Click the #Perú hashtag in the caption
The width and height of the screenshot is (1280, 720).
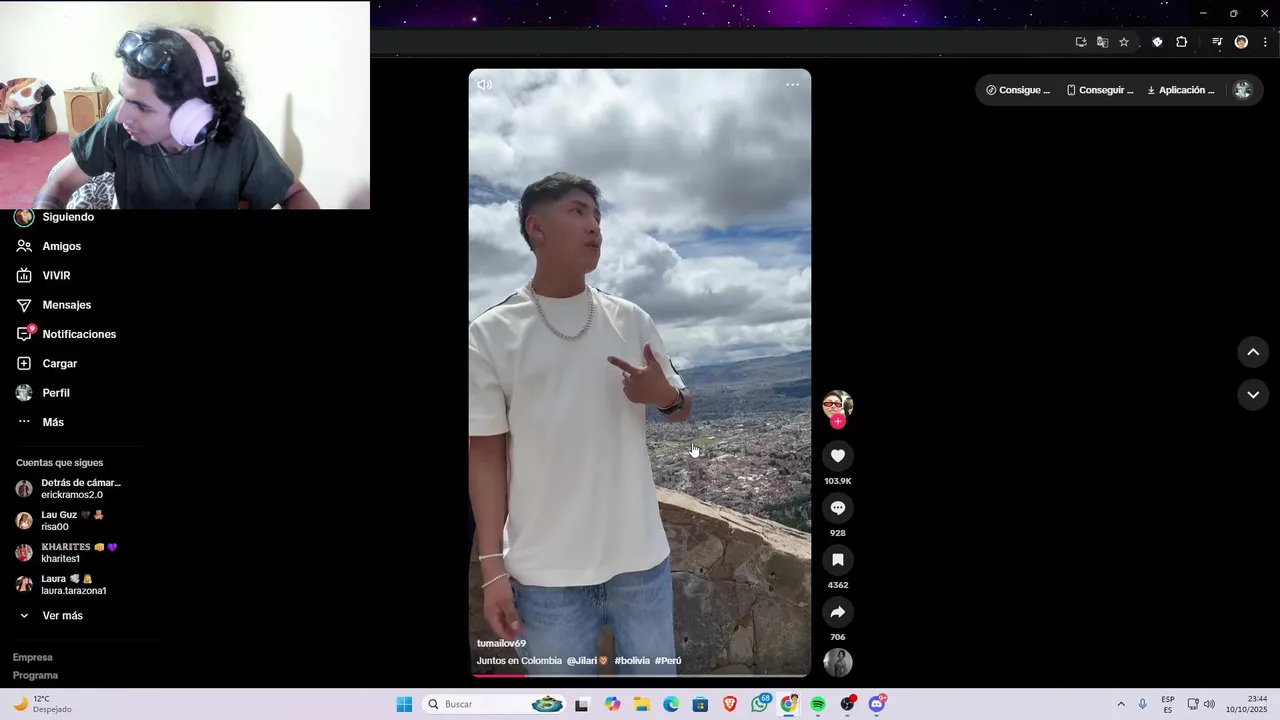tap(668, 661)
